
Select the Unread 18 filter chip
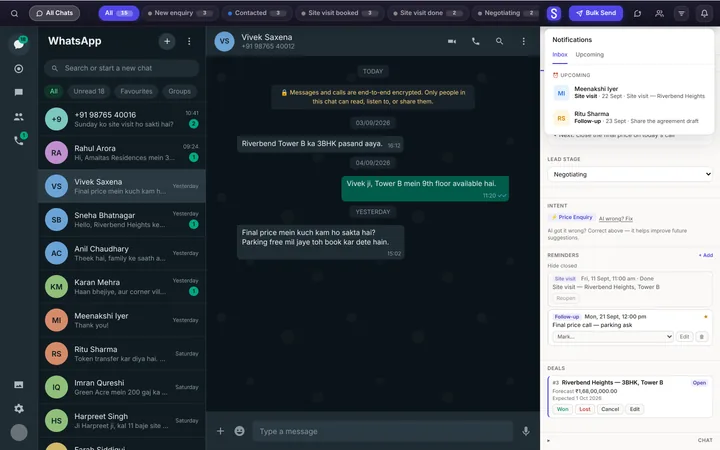pos(89,91)
